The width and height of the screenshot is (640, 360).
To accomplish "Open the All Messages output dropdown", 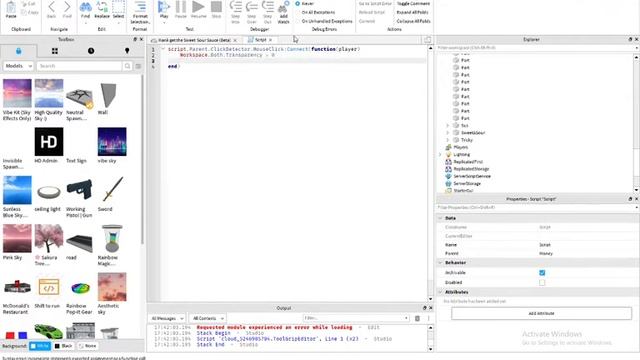I will click(167, 318).
